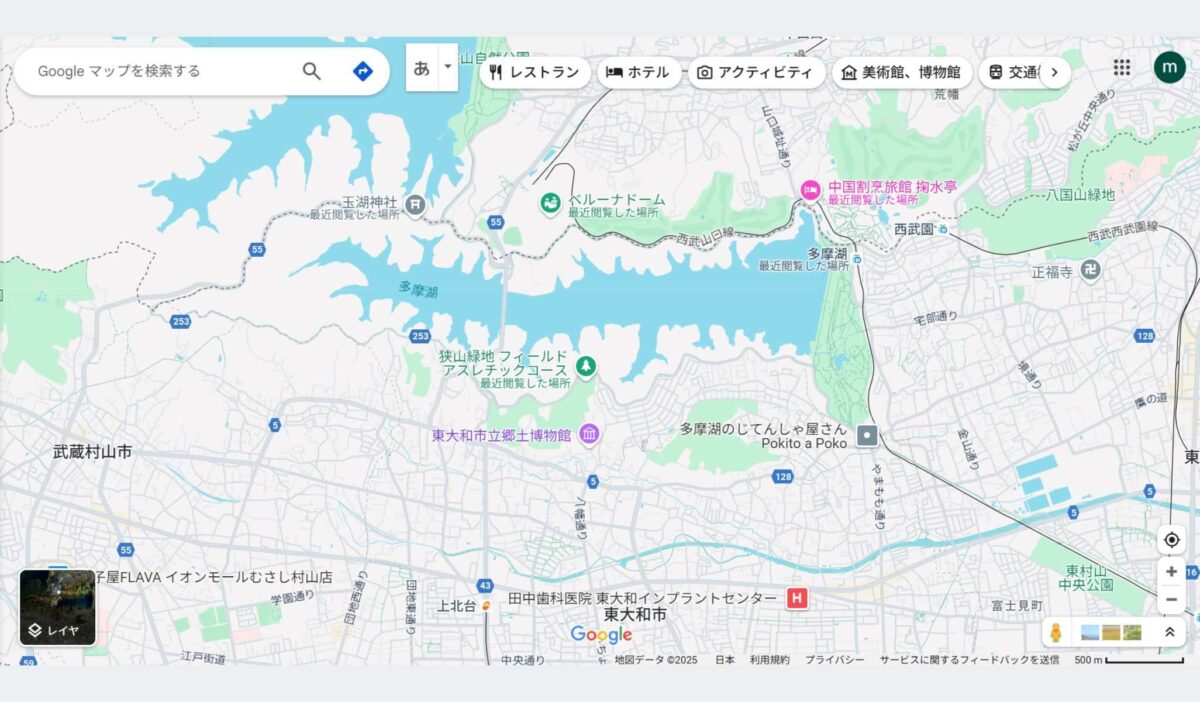
Task: Zoom in with the plus button
Action: pyautogui.click(x=1171, y=572)
